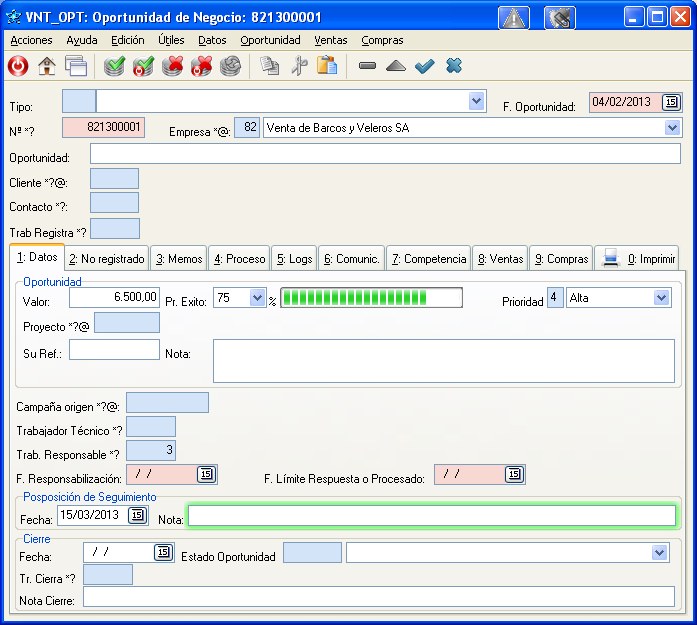The width and height of the screenshot is (697, 625).
Task: Click the highlighted seguimiento Nota field
Action: tap(432, 516)
